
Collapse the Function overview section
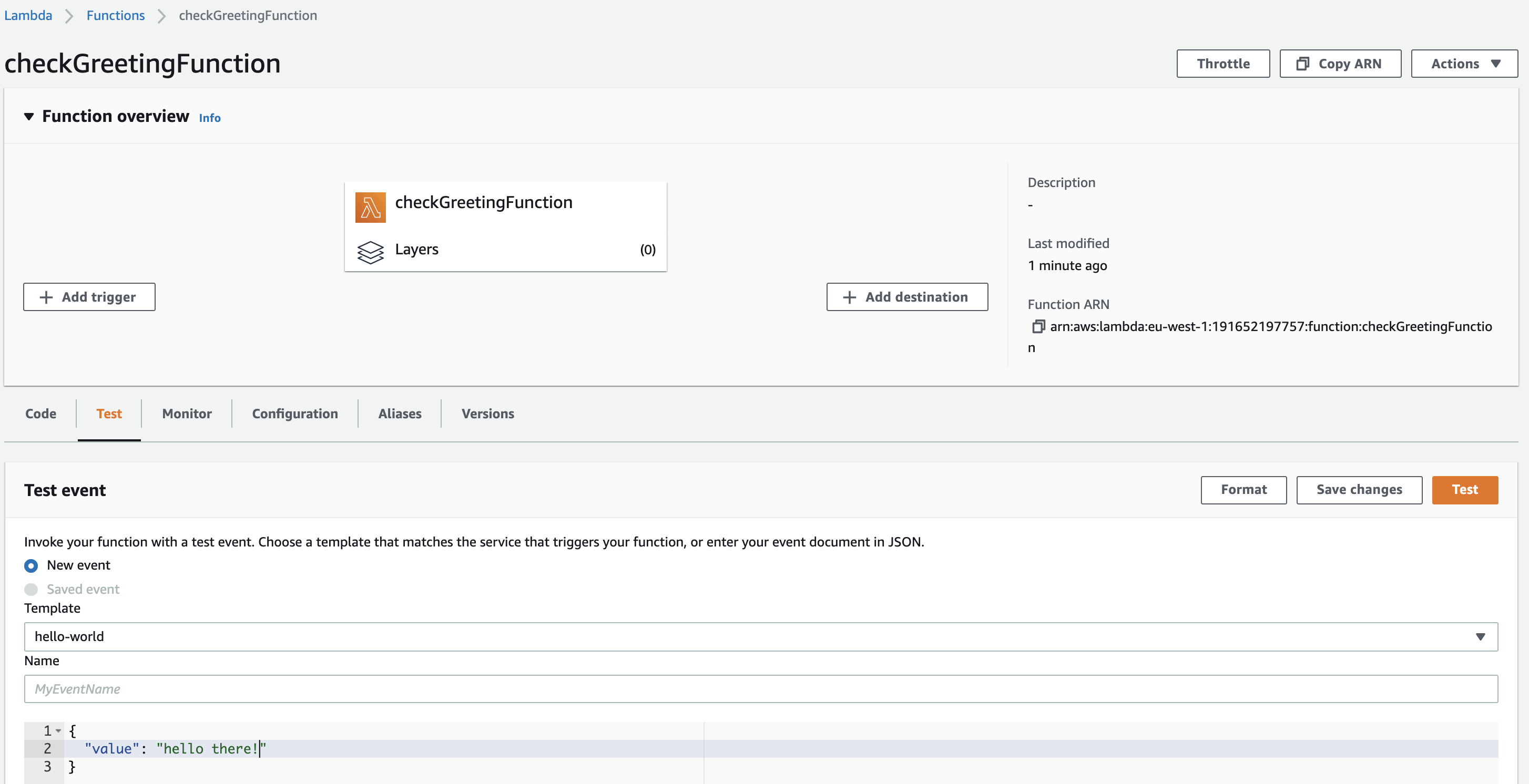click(x=28, y=116)
